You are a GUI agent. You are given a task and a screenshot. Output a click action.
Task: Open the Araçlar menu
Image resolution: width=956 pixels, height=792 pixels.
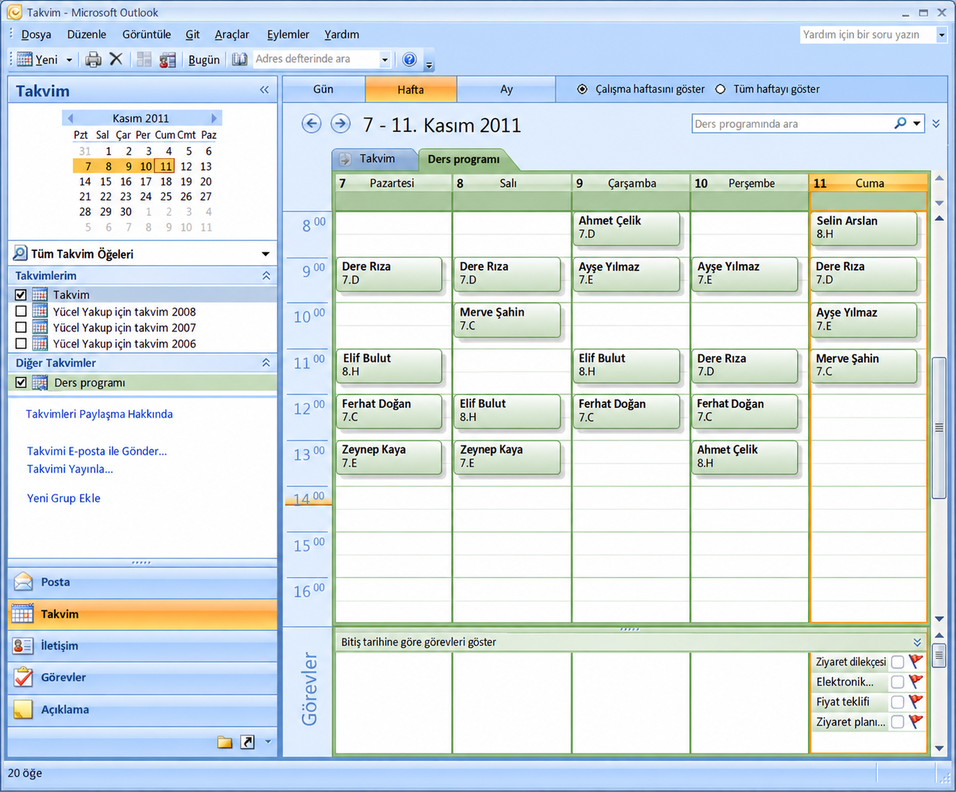tap(232, 35)
